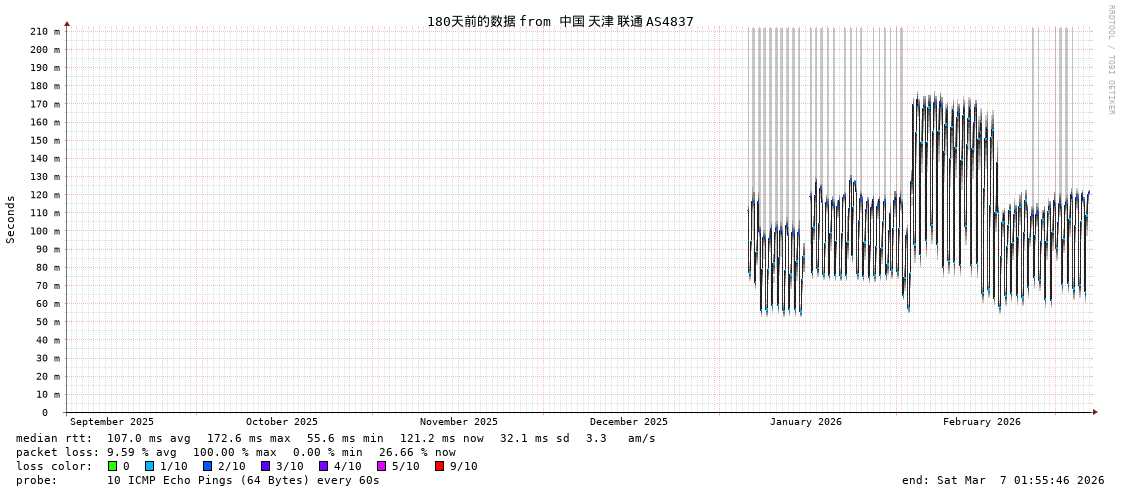Click the red arrow at x-axis end
This screenshot has height=494, width=1121.
pos(1095,412)
